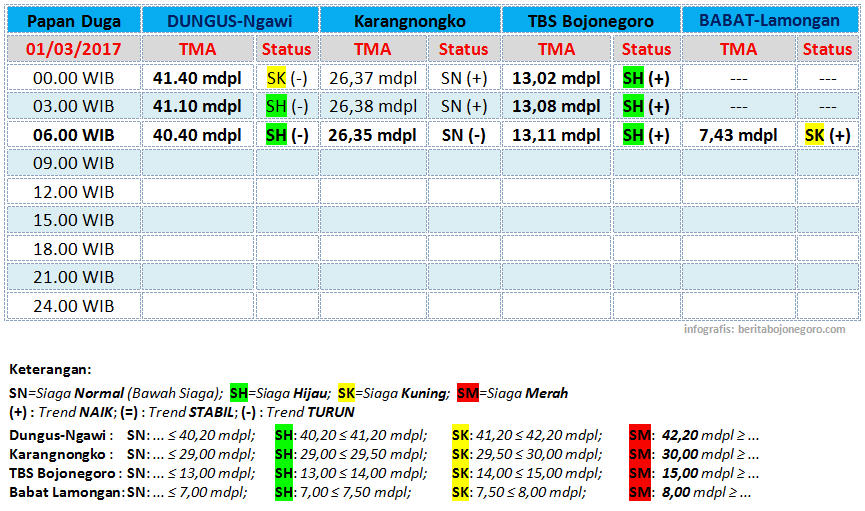The image size is (865, 511).
Task: Select the 09.00 WIB time row label
Action: pos(72,163)
